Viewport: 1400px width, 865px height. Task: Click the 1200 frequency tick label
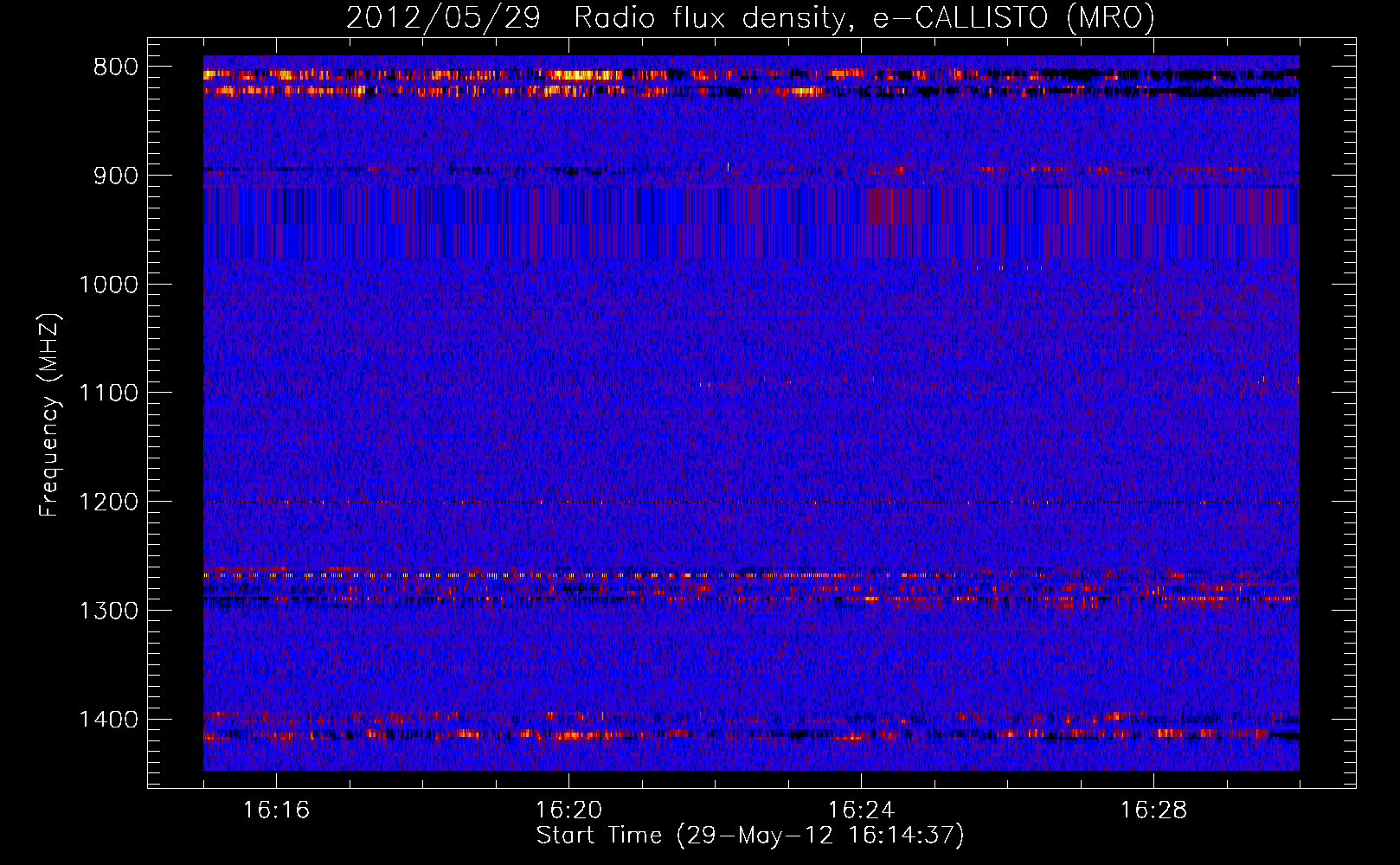point(109,502)
